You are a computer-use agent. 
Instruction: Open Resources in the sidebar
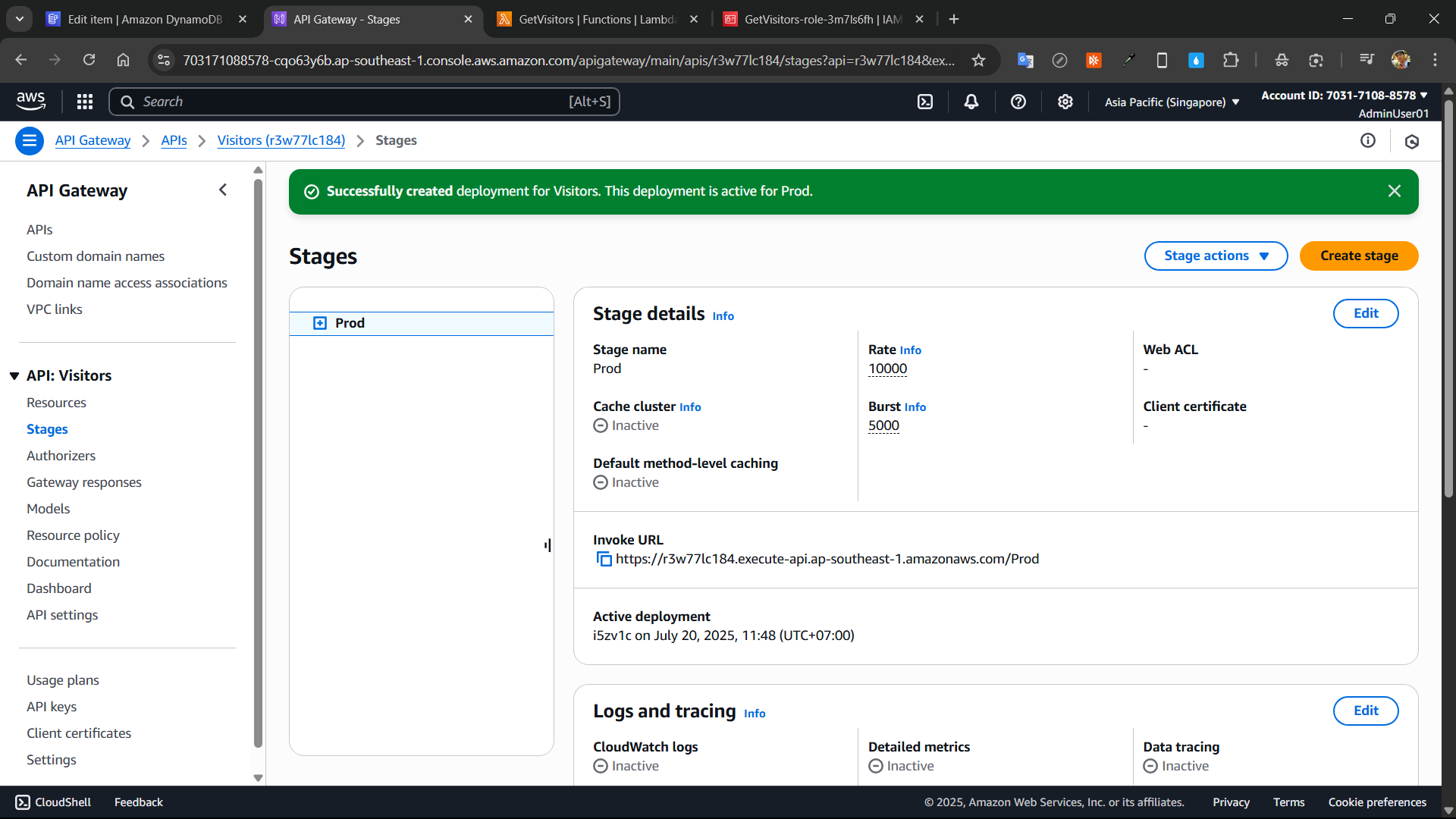click(56, 403)
